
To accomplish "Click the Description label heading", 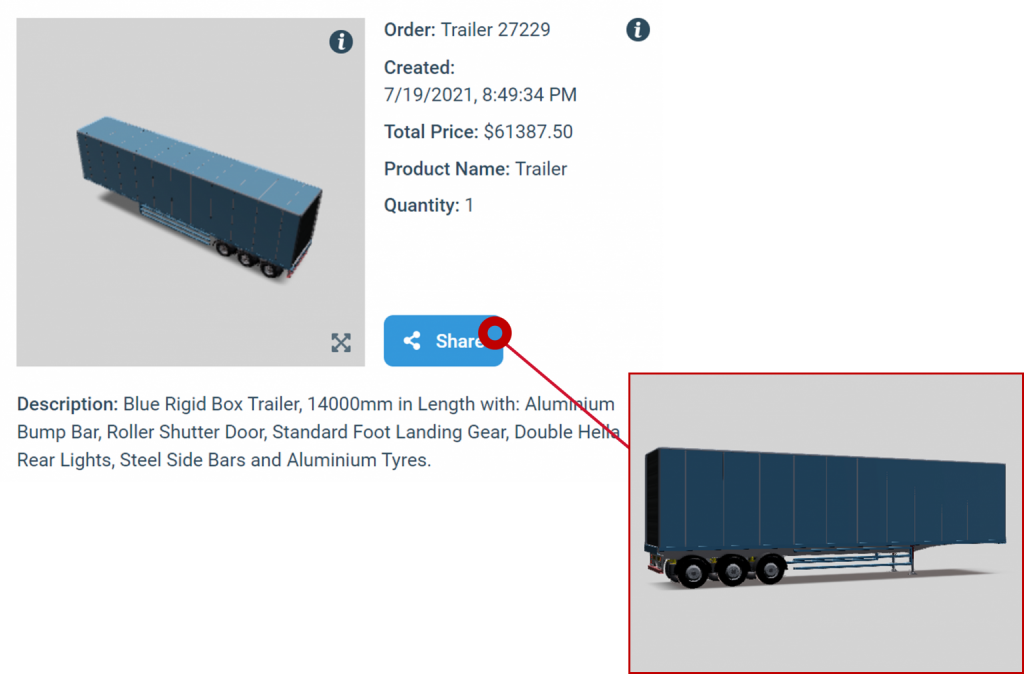I will (x=67, y=404).
